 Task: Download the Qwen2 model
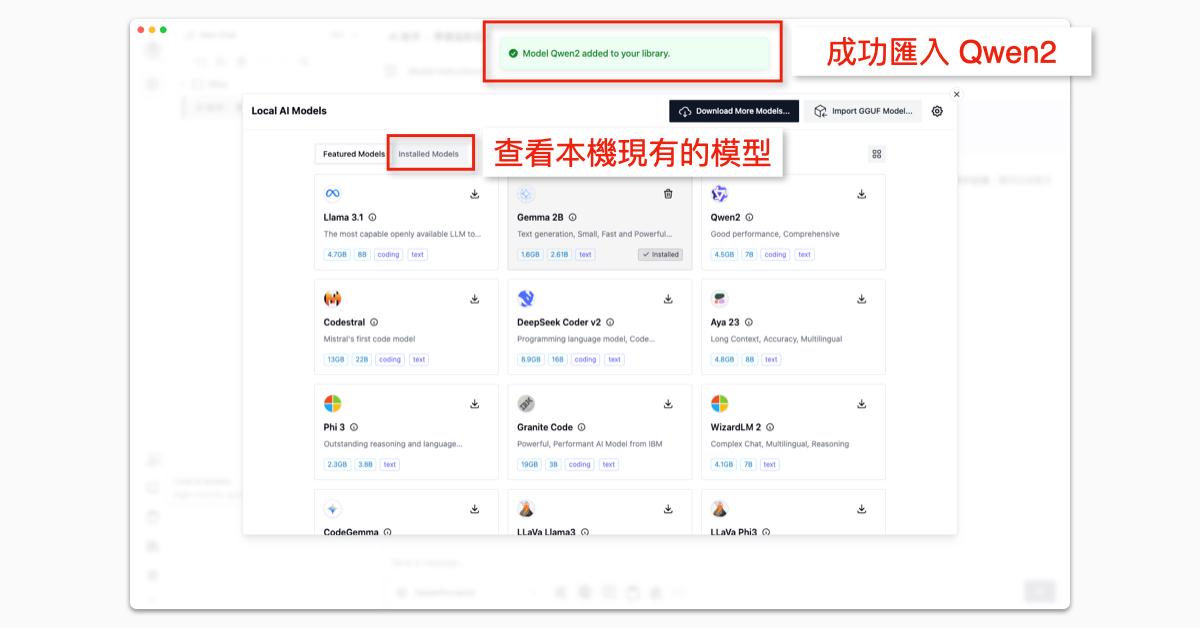click(862, 194)
